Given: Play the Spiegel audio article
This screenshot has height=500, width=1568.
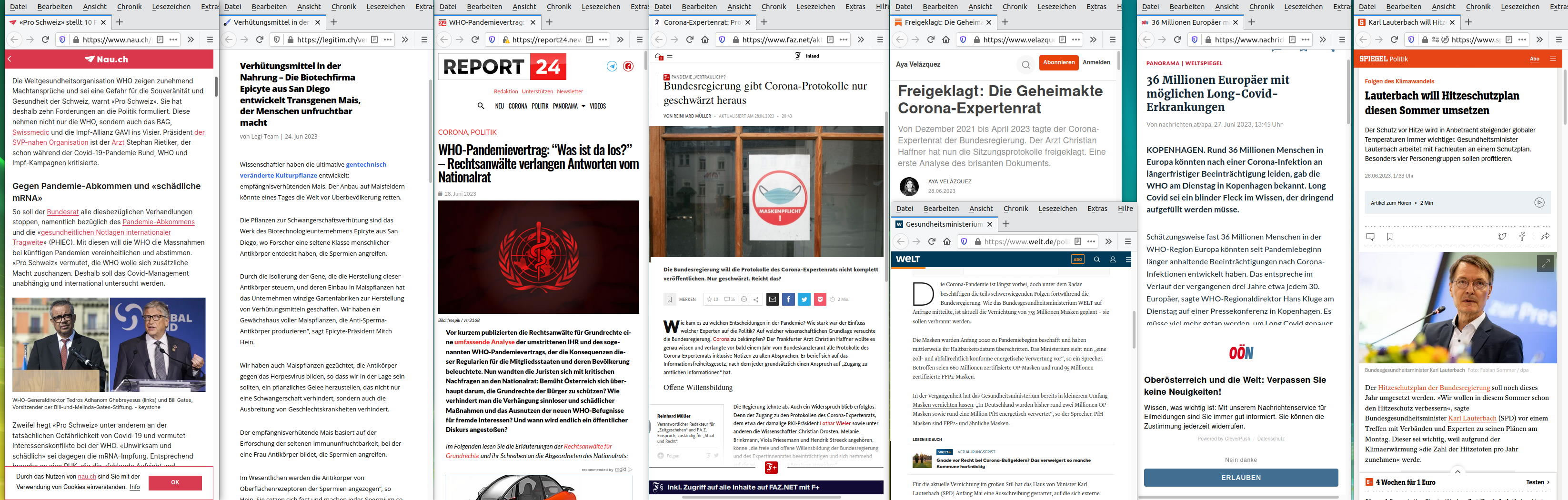Looking at the screenshot, I should (1539, 202).
